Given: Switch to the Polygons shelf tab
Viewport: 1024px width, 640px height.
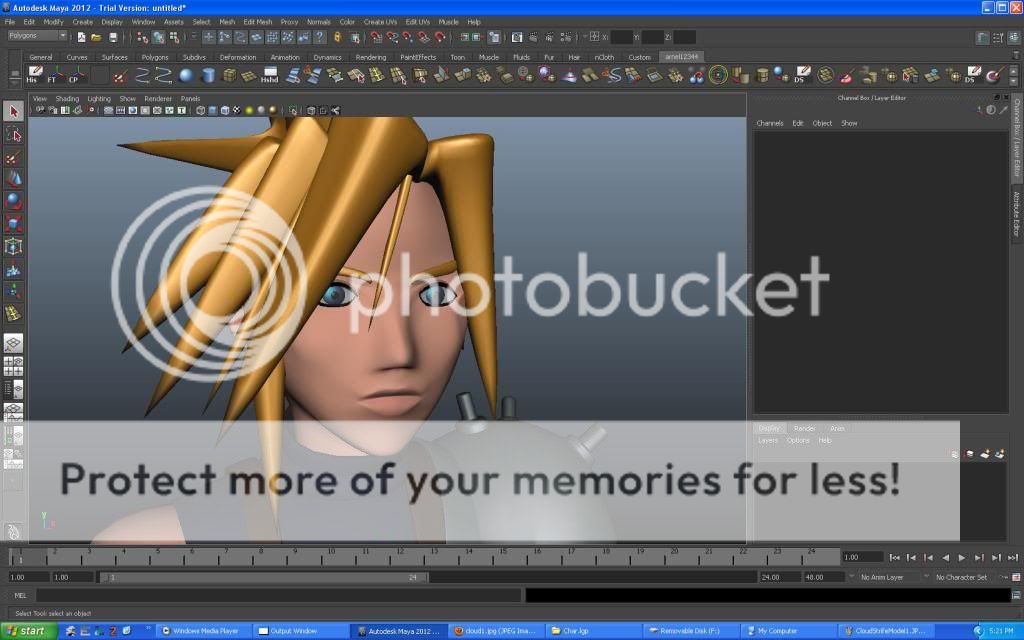Looking at the screenshot, I should coord(155,57).
